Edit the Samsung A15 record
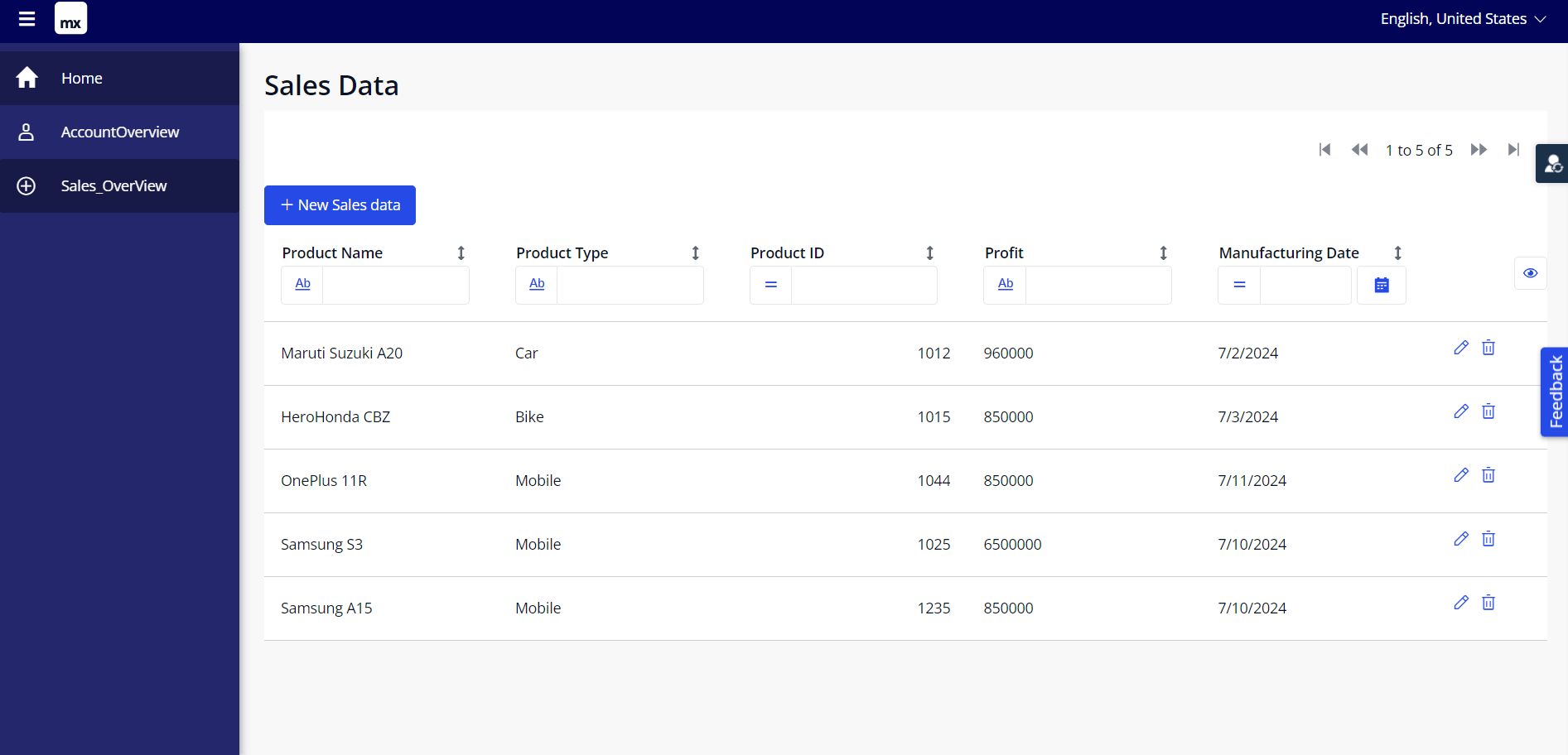1568x755 pixels. click(1460, 603)
